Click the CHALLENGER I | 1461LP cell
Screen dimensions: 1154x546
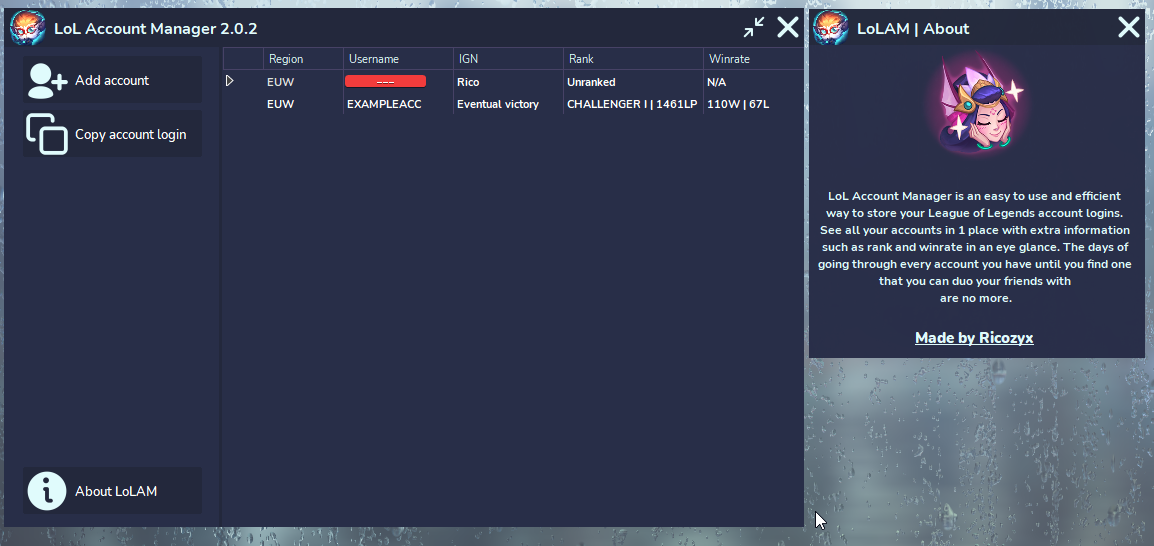pos(633,104)
